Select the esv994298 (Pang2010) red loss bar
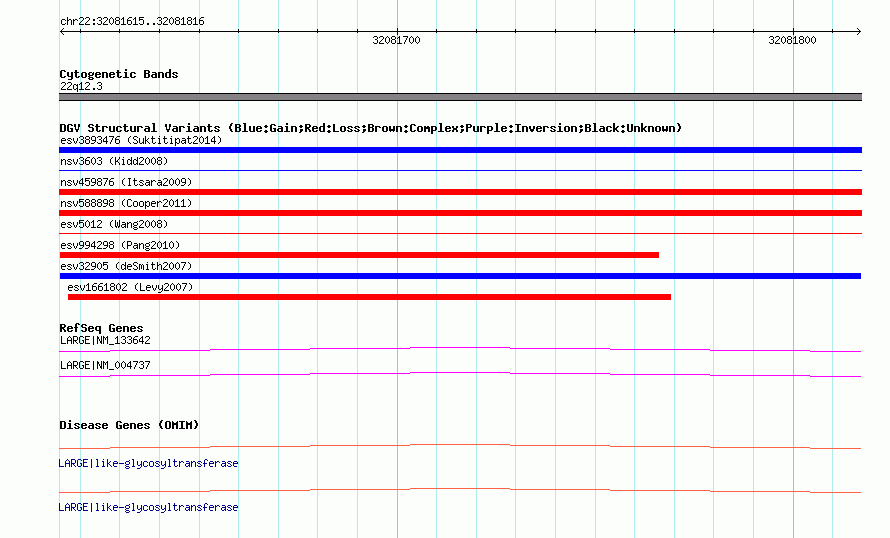The width and height of the screenshot is (890, 538). click(359, 255)
